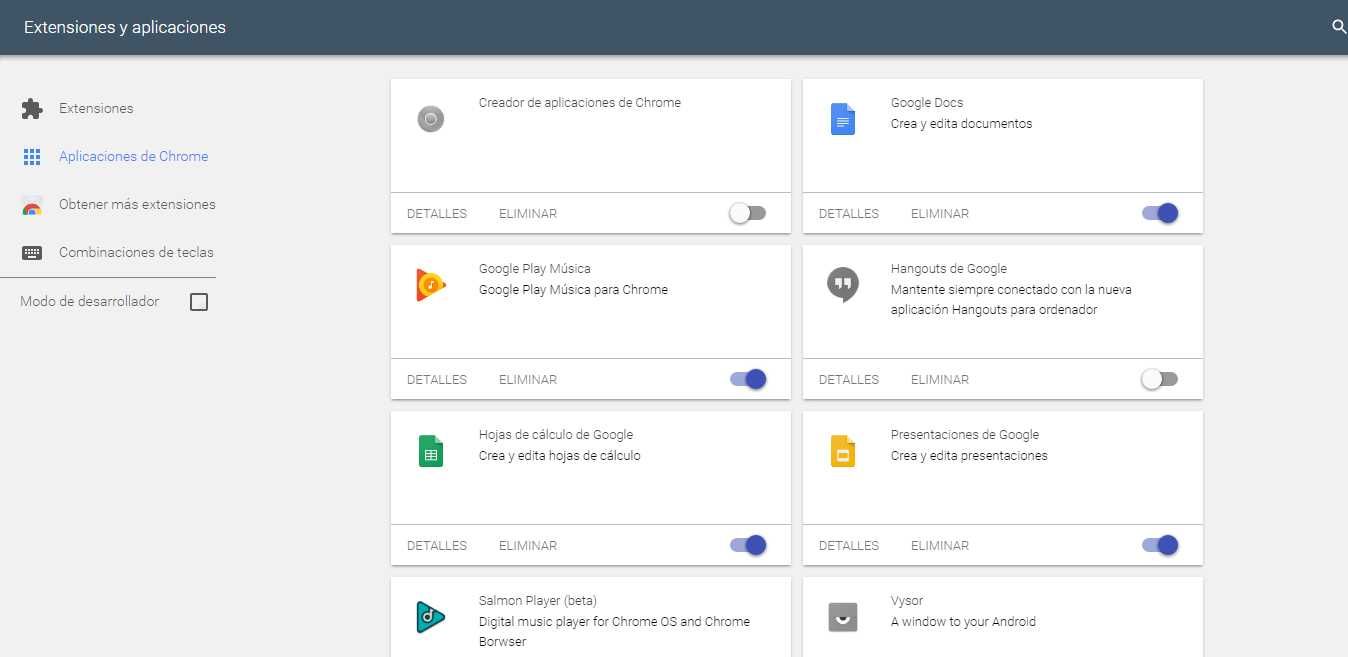Click the keyboard icon for Combinaciones de teclas
The width and height of the screenshot is (1348, 657).
(32, 253)
